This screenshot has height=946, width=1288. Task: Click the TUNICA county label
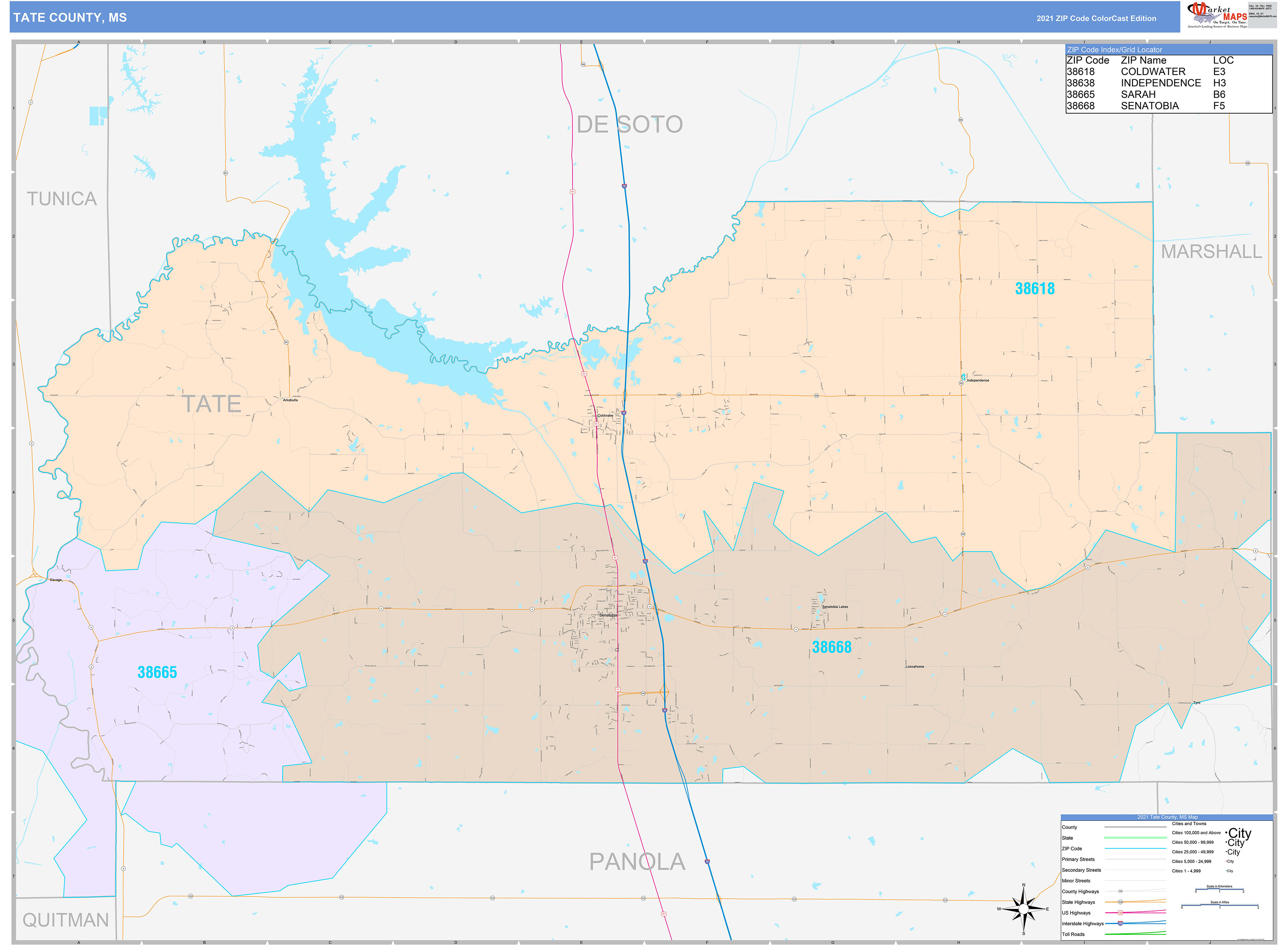tap(62, 199)
